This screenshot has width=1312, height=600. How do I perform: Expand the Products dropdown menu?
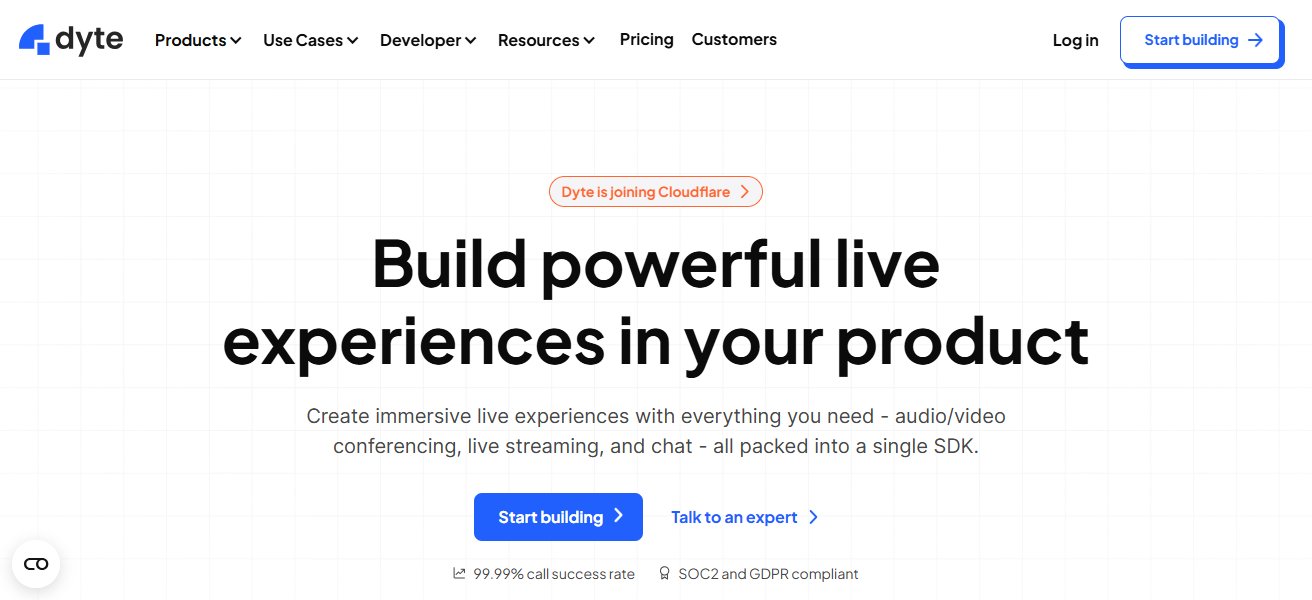point(198,40)
